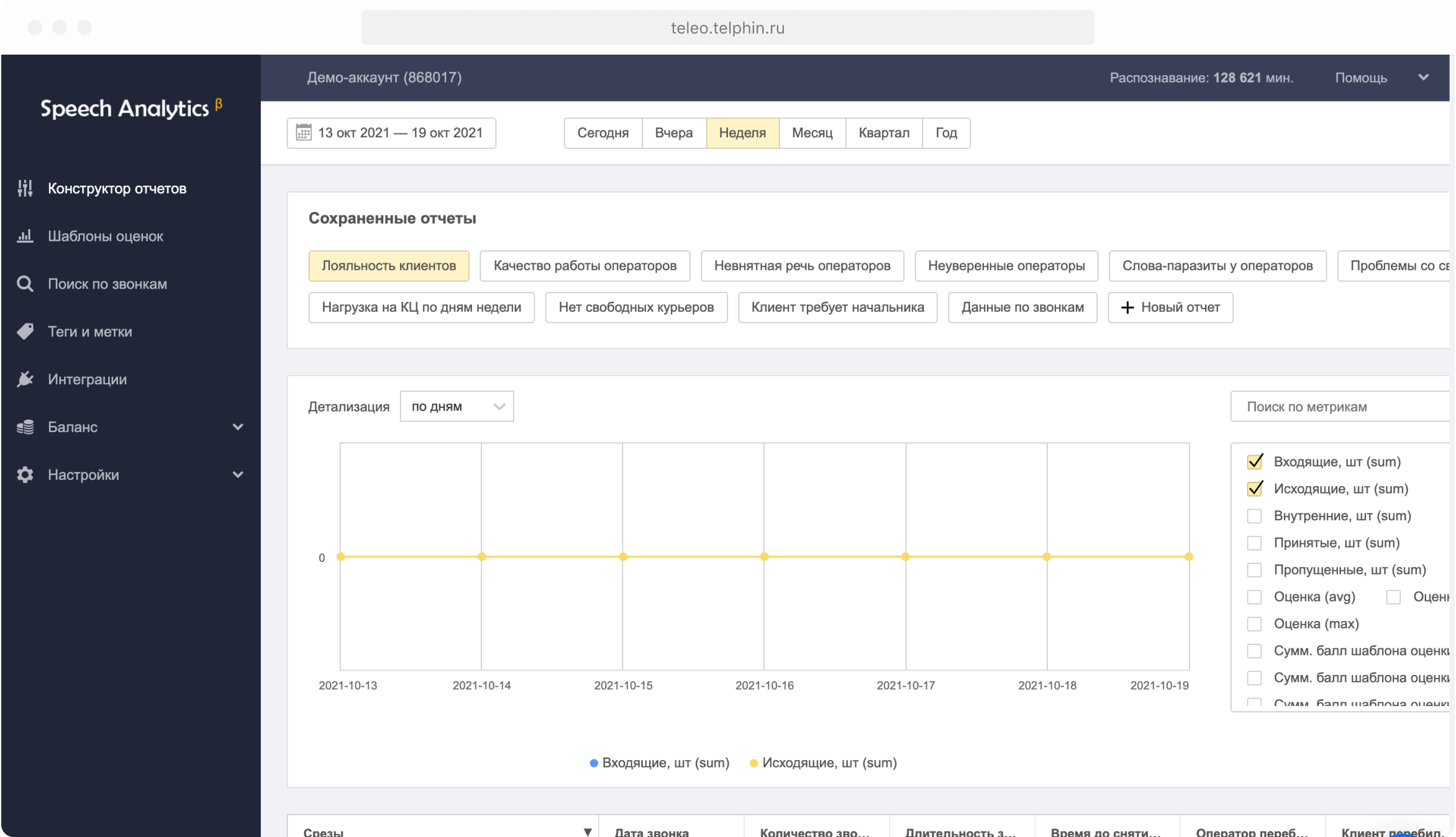
Task: Navigate to Шаблоны оценок section
Action: click(105, 236)
